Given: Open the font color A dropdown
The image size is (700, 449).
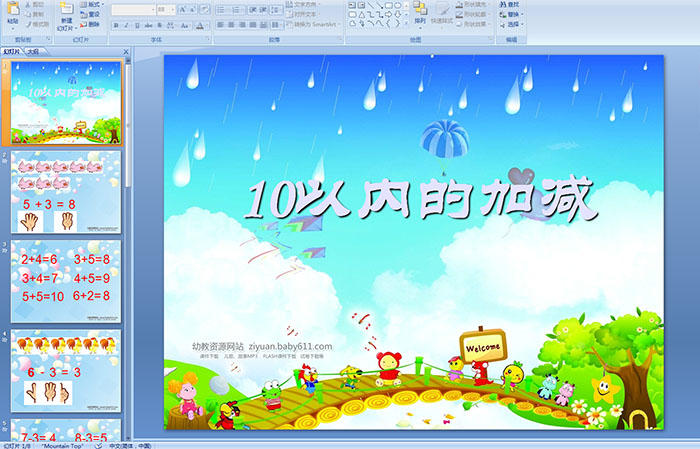Looking at the screenshot, I should click(206, 25).
